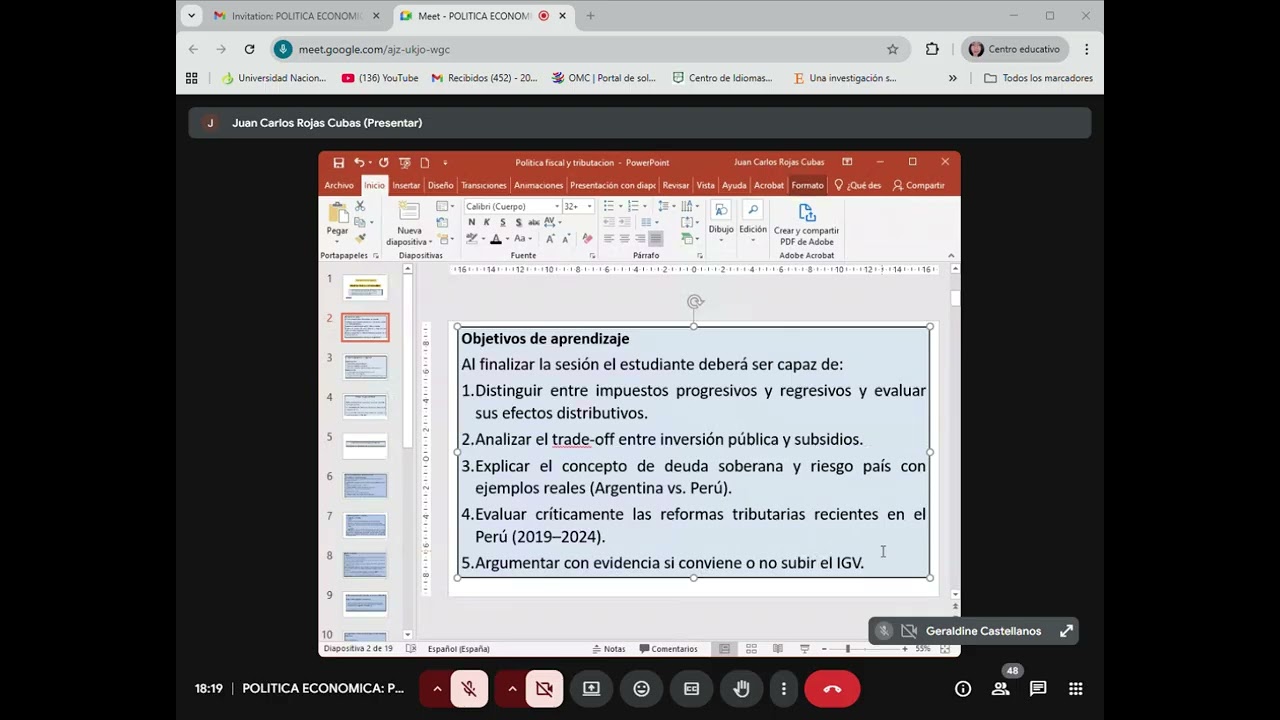
Task: Open Meet chat with everyone icon
Action: pos(1038,689)
